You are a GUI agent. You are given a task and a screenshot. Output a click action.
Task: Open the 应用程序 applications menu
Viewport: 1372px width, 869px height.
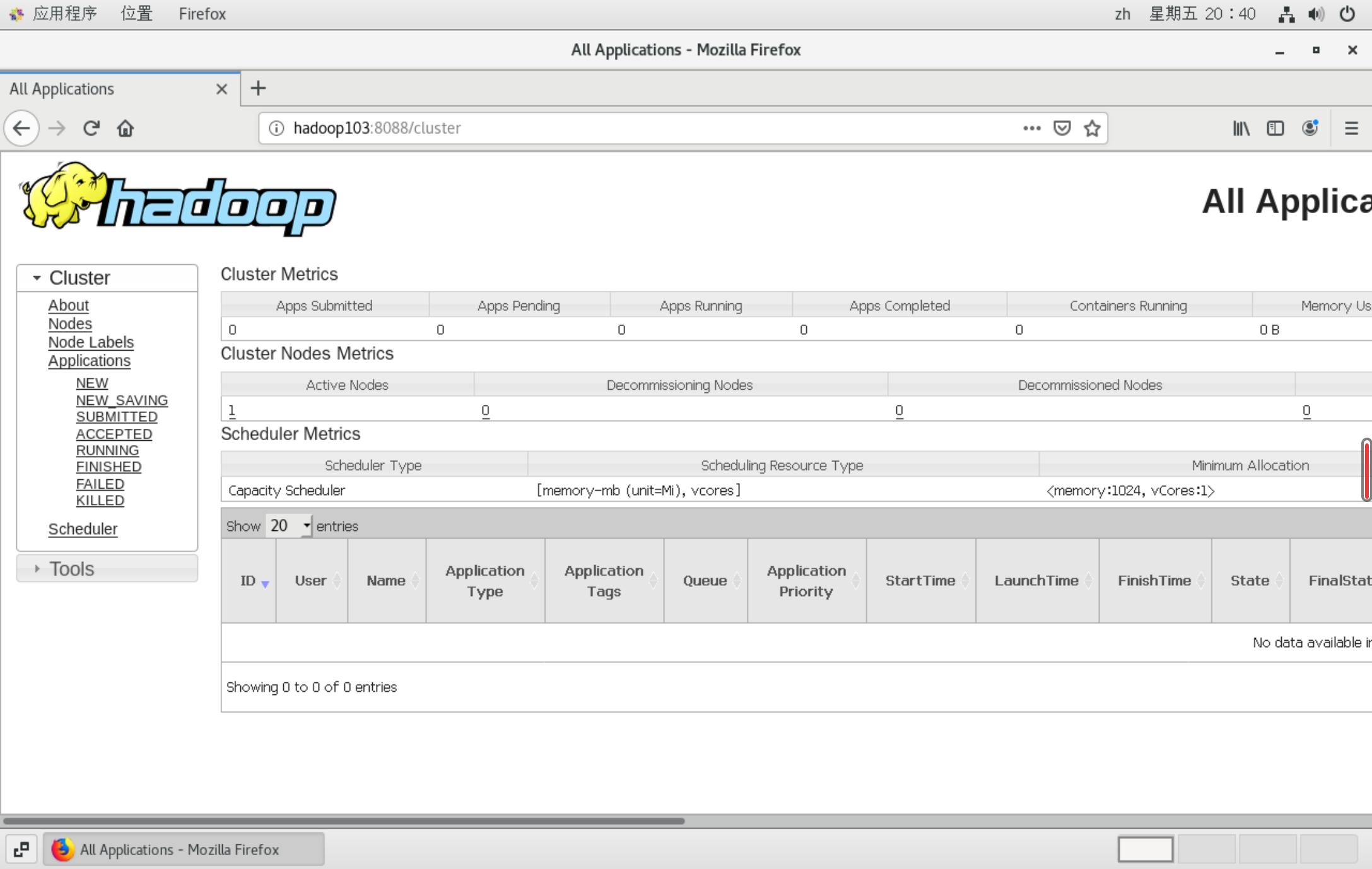pyautogui.click(x=64, y=14)
